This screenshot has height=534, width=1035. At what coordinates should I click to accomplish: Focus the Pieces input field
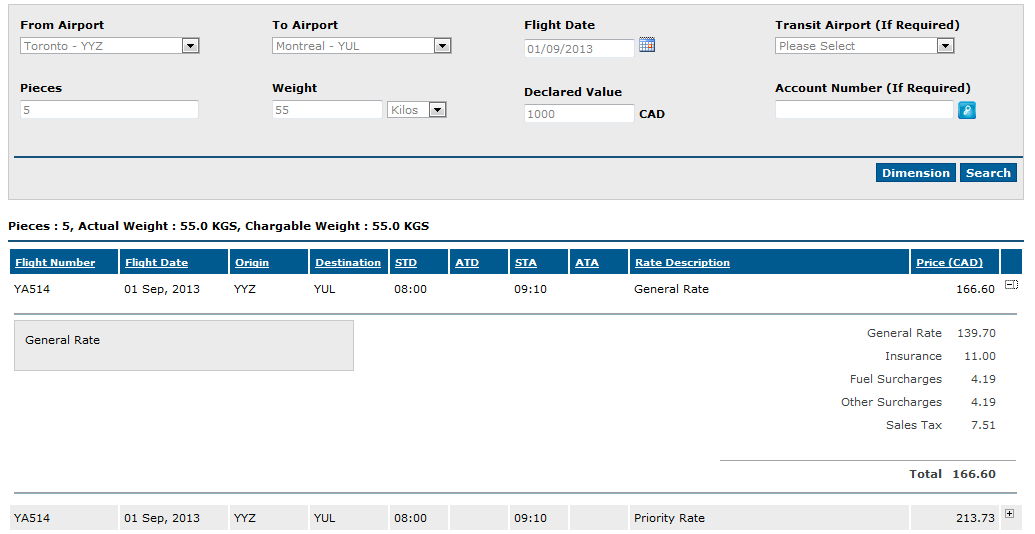pos(110,110)
